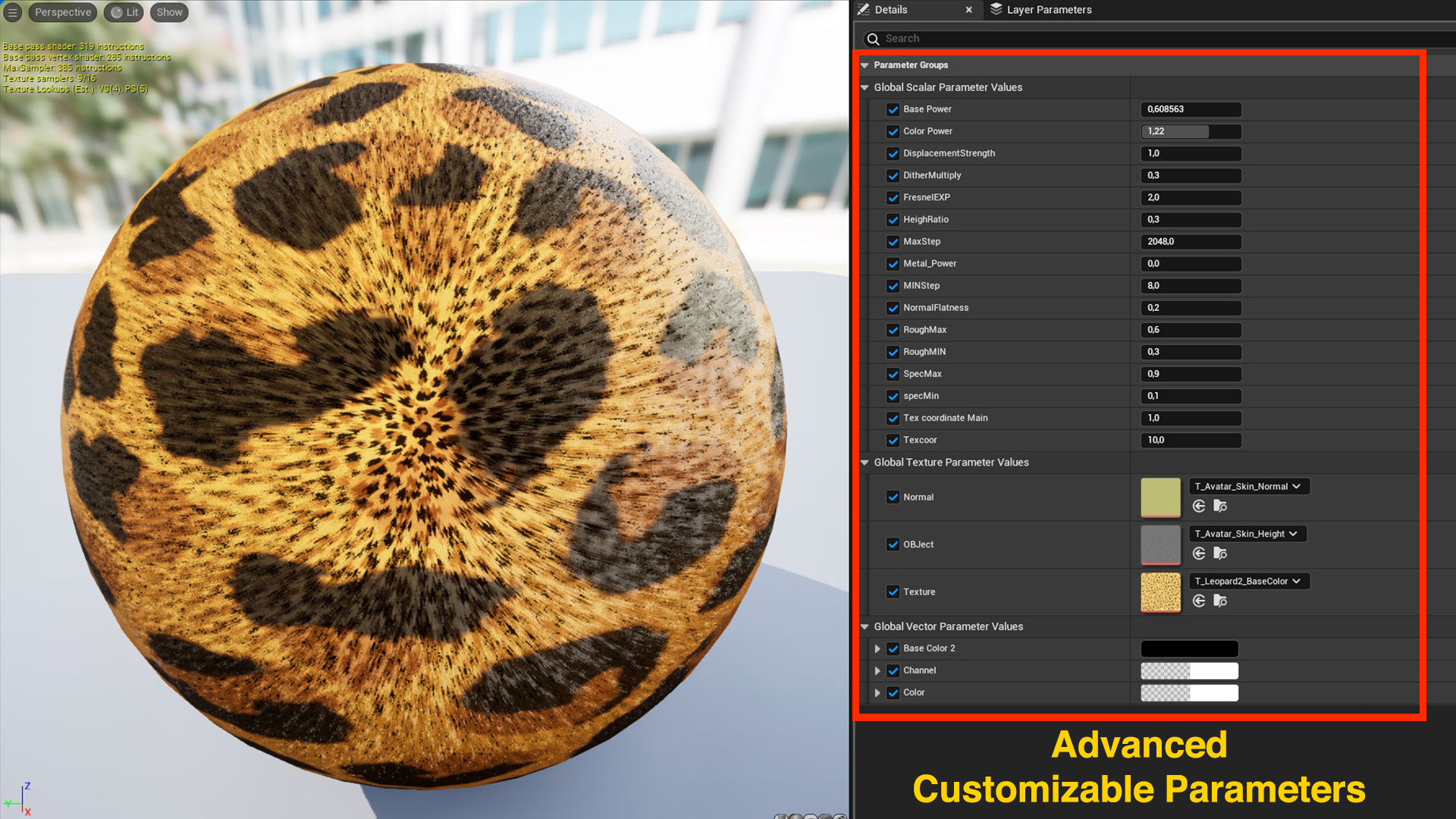Uncheck the FresnelEXP parameter override

click(893, 197)
